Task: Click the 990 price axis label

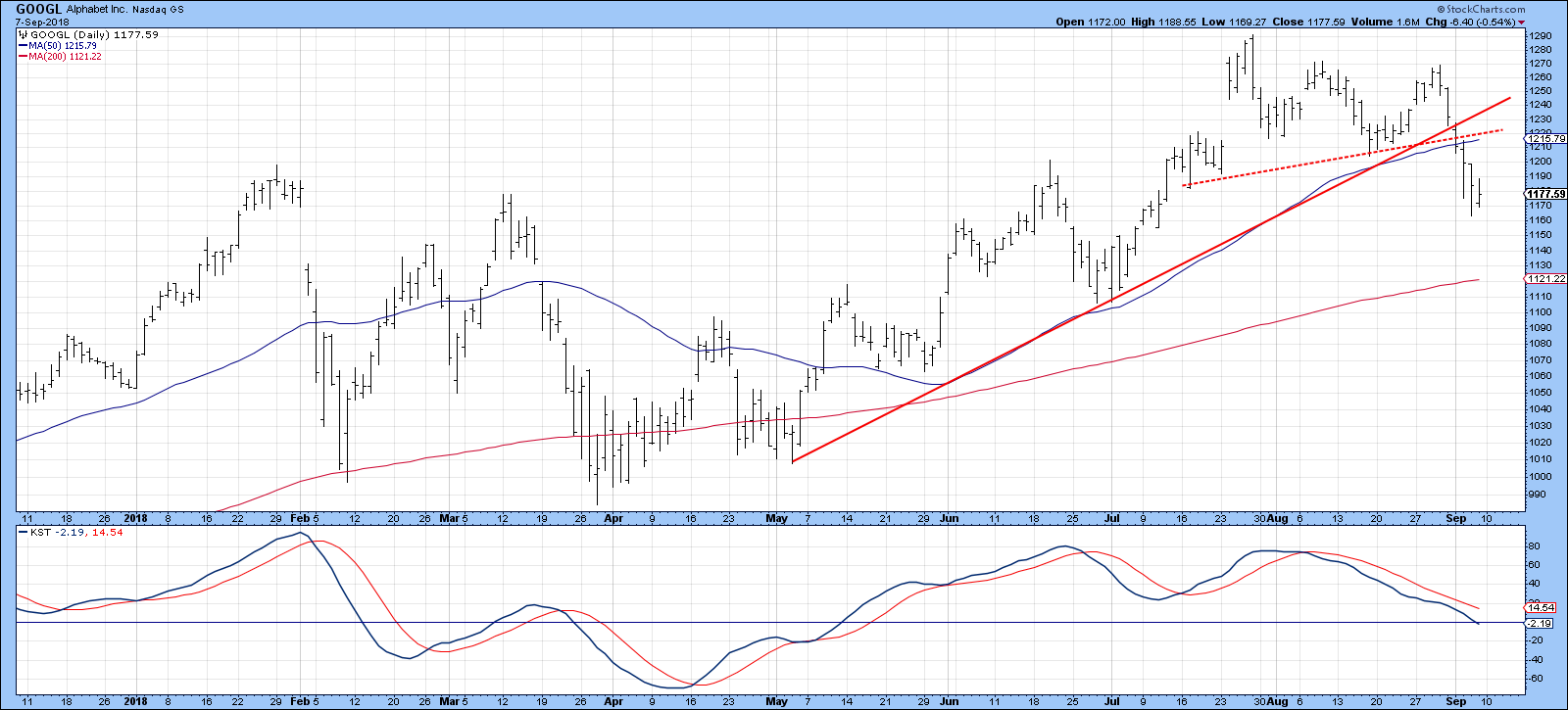Action: point(1539,495)
